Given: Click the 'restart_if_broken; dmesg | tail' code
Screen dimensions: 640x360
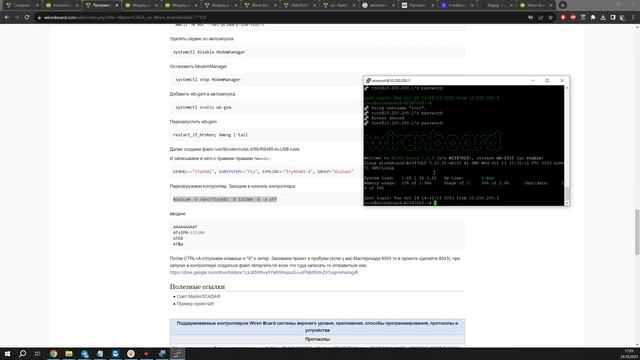Looking at the screenshot, I should point(210,135).
